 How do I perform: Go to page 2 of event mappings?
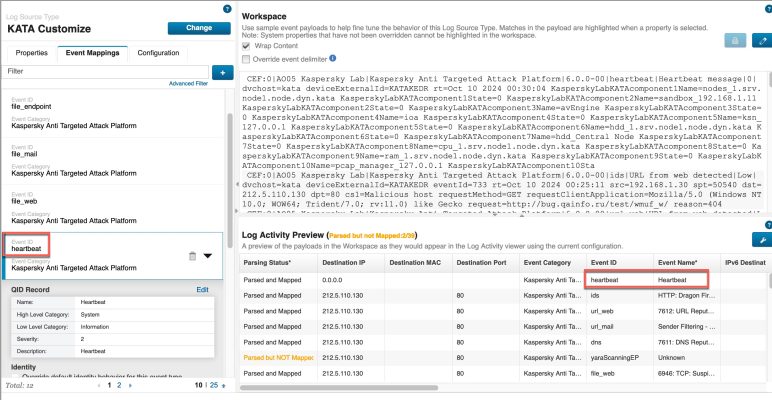(119, 385)
